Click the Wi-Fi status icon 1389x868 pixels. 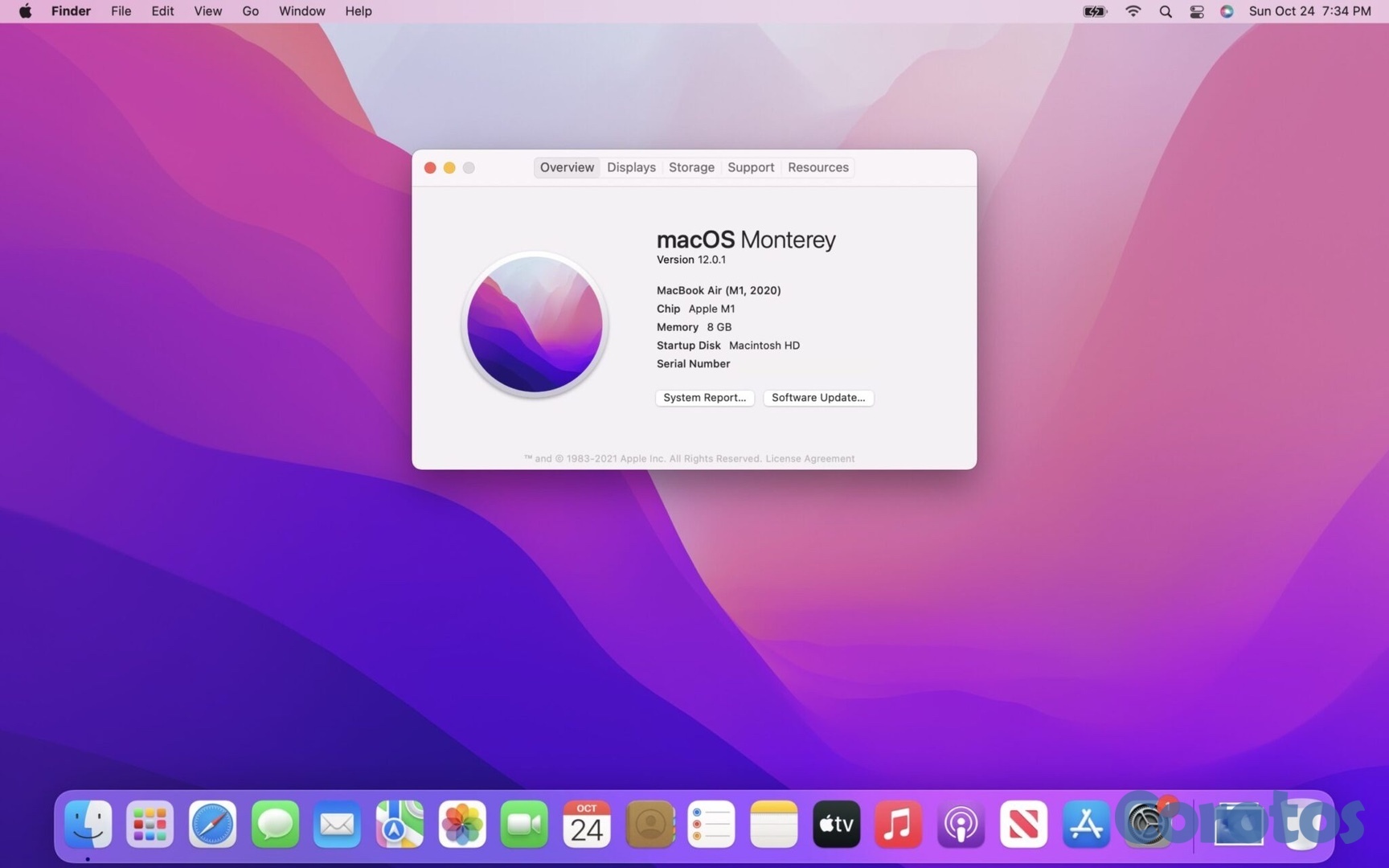coord(1133,11)
